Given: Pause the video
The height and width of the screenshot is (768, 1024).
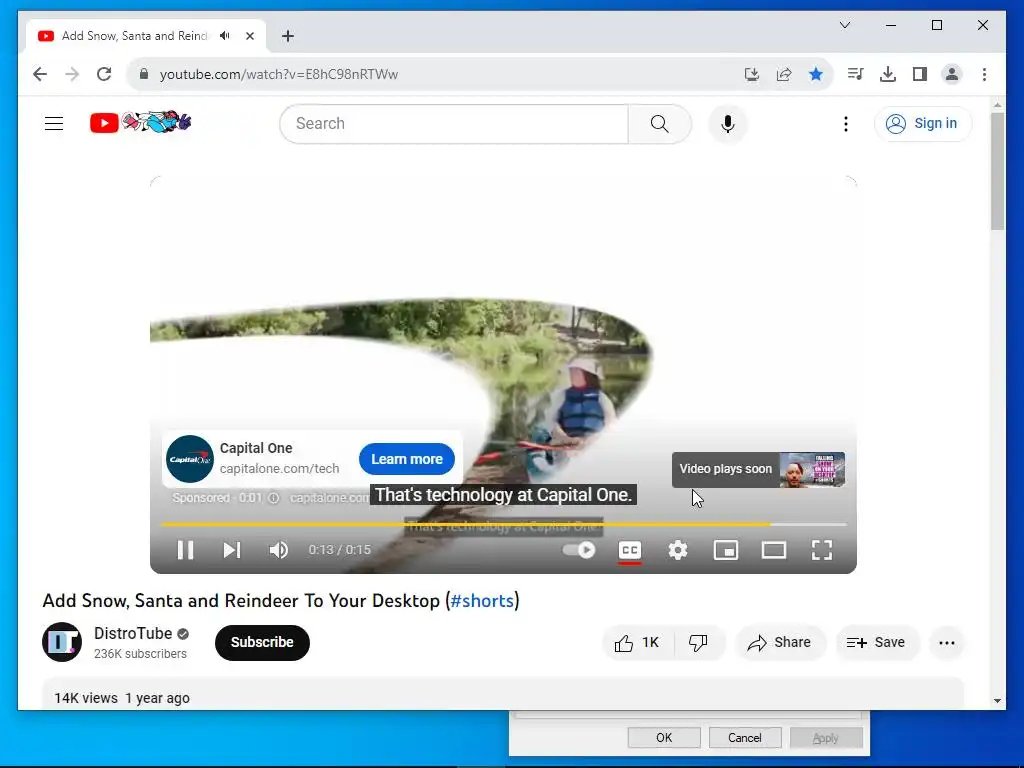Looking at the screenshot, I should (185, 550).
